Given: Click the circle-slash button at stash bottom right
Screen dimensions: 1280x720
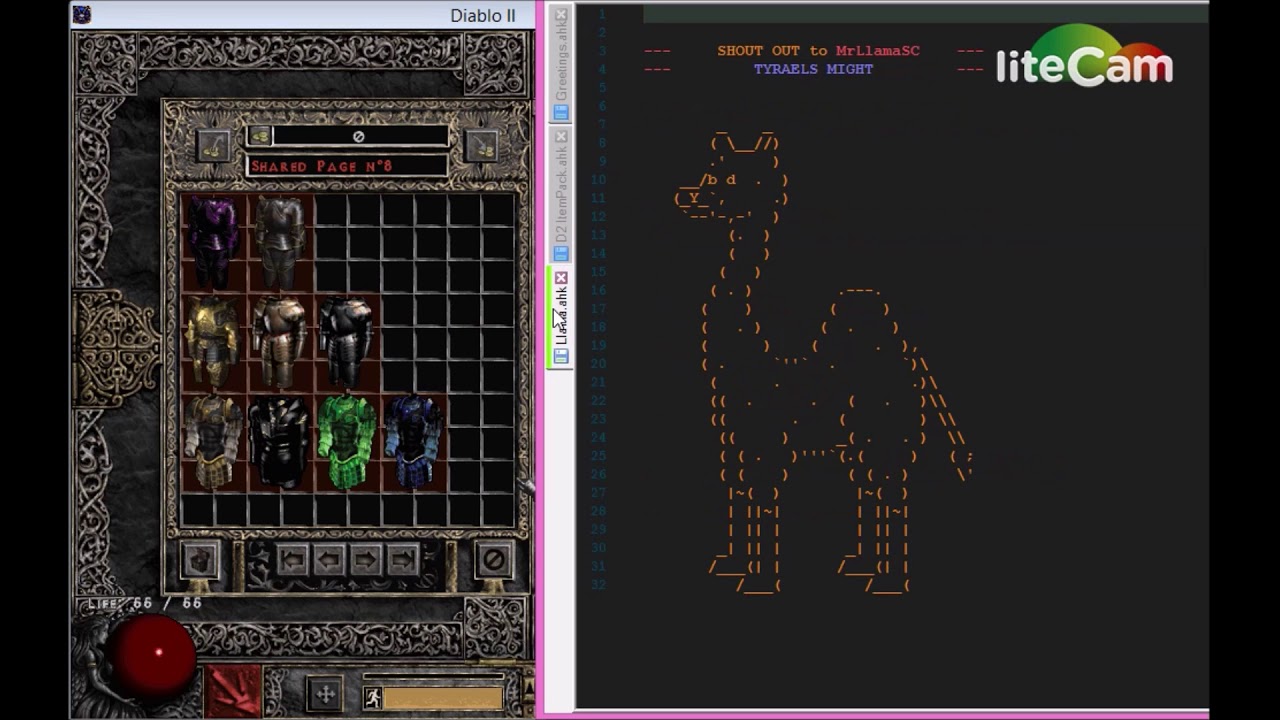Looking at the screenshot, I should (x=493, y=560).
